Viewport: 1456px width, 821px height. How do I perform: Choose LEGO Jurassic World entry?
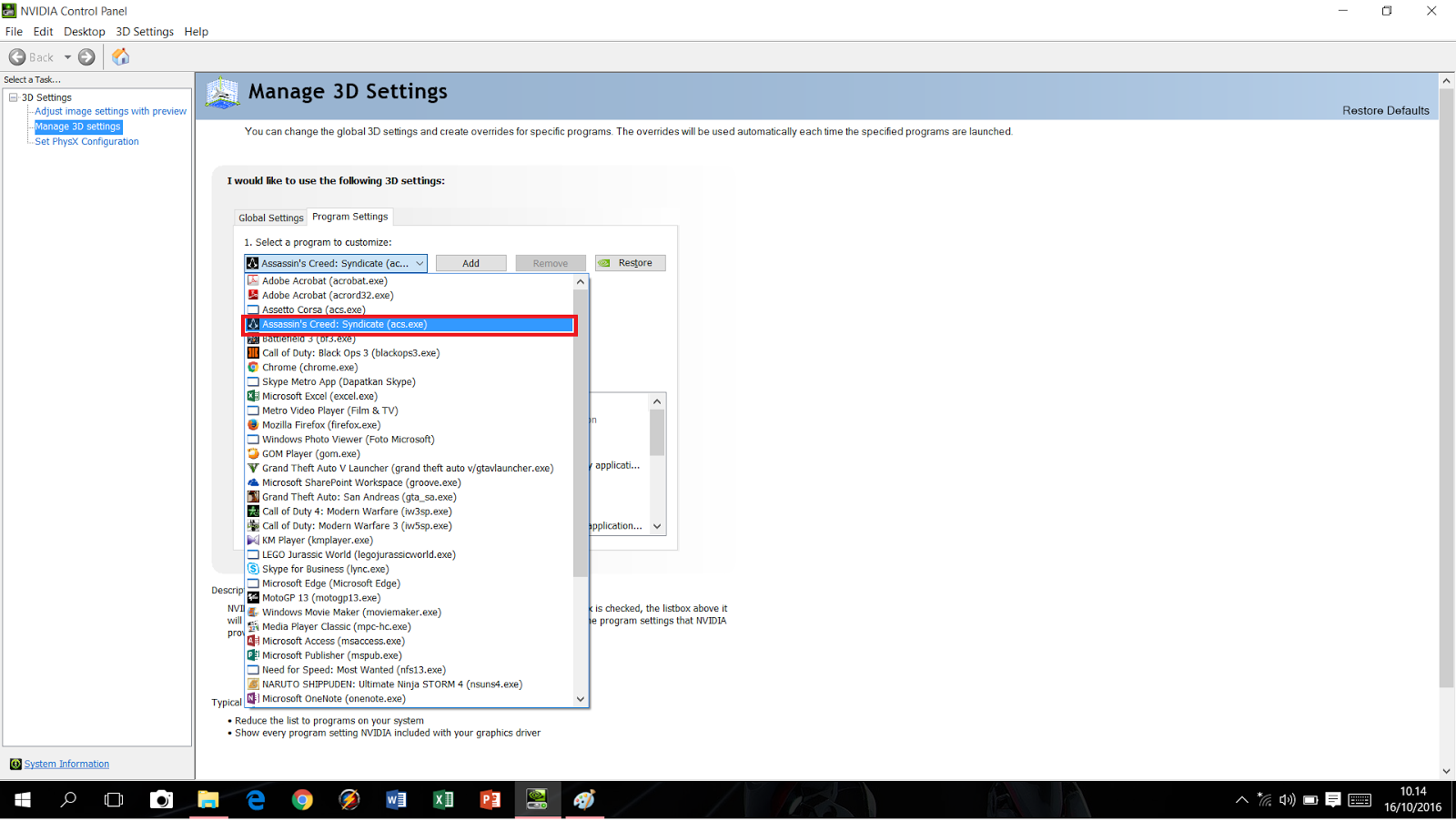click(x=409, y=555)
